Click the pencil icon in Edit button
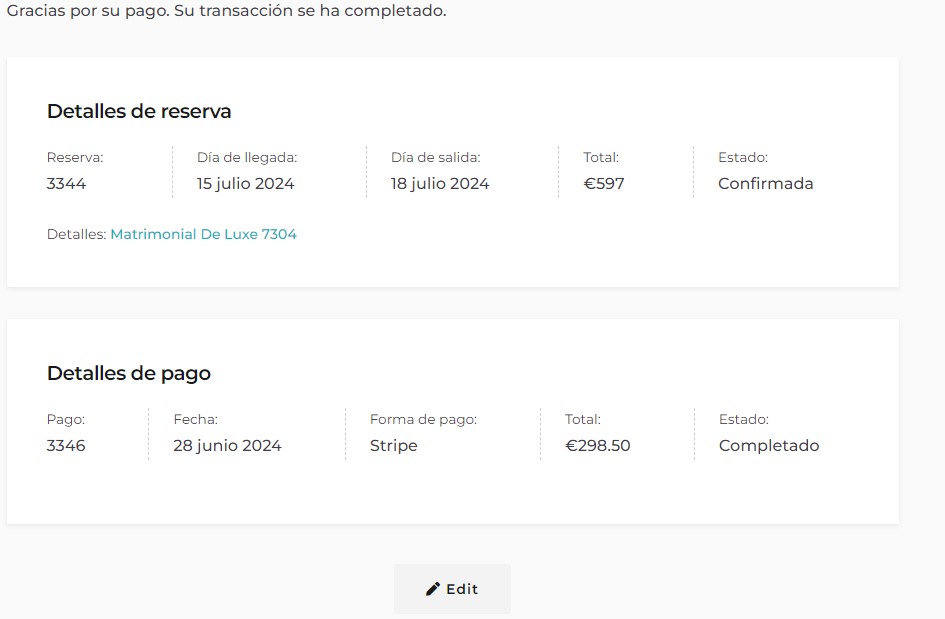 coord(433,589)
